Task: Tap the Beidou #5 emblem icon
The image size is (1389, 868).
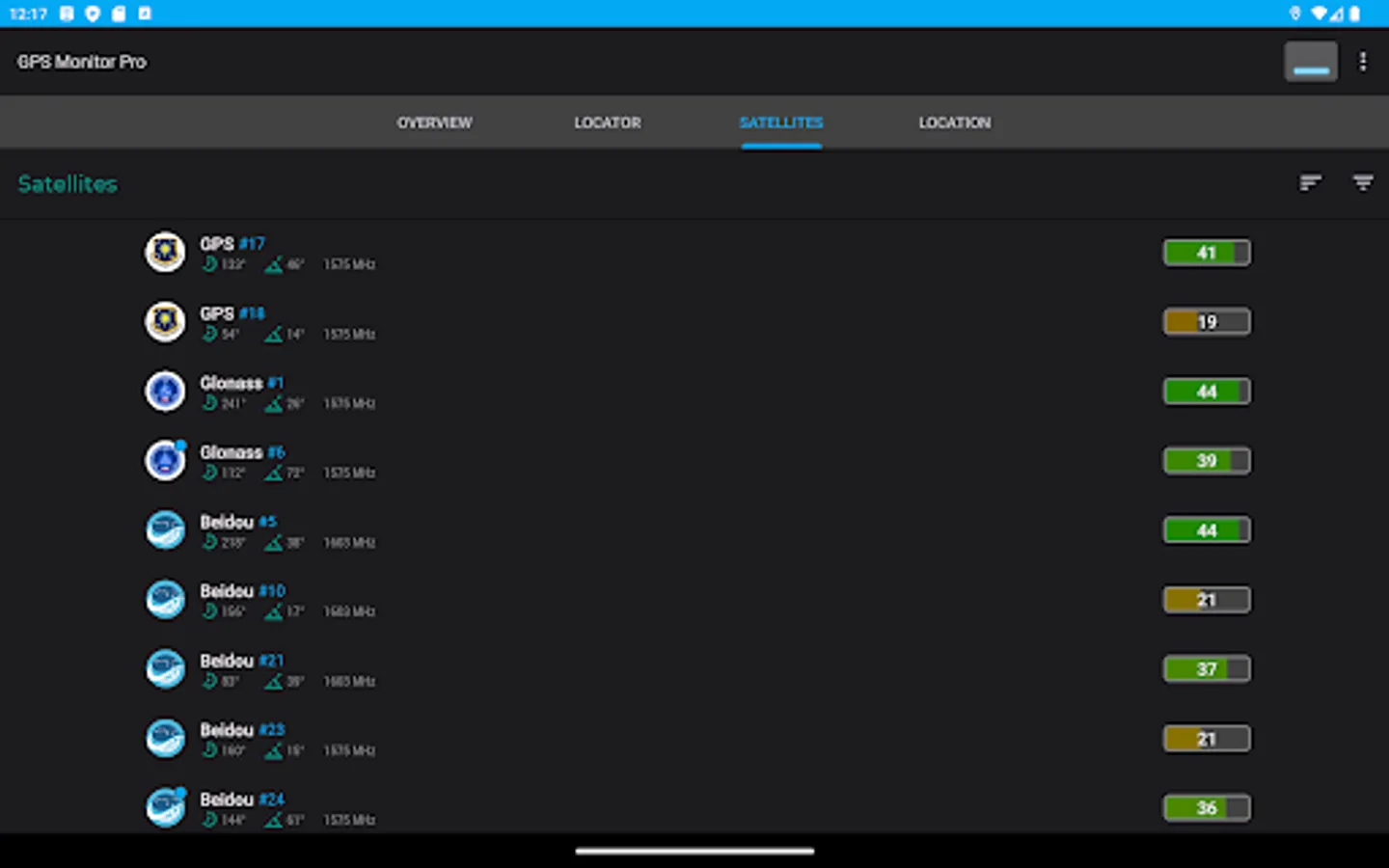Action: click(x=165, y=530)
